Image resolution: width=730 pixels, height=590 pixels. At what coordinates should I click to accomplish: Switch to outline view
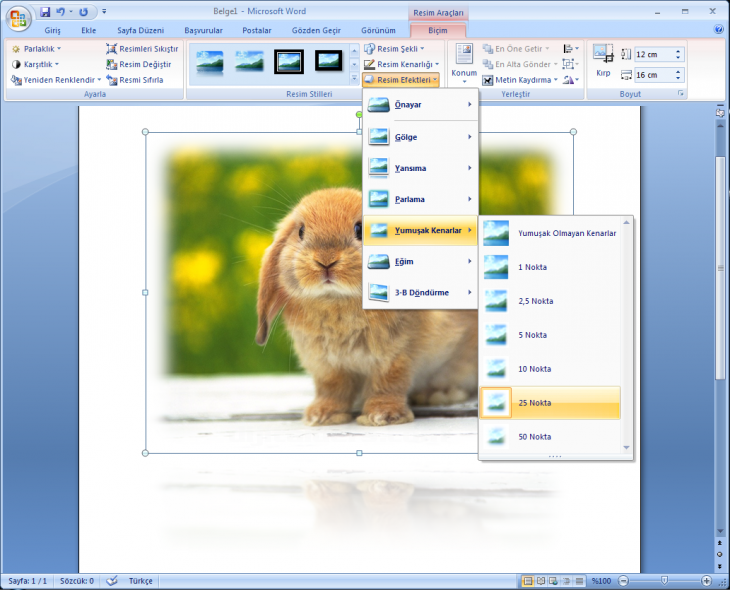point(567,581)
